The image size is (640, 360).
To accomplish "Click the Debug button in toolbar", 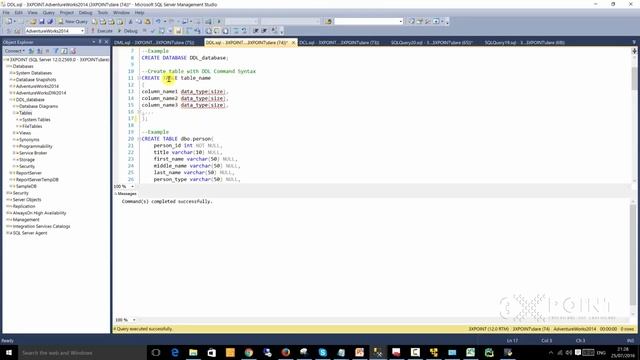I will 128,31.
